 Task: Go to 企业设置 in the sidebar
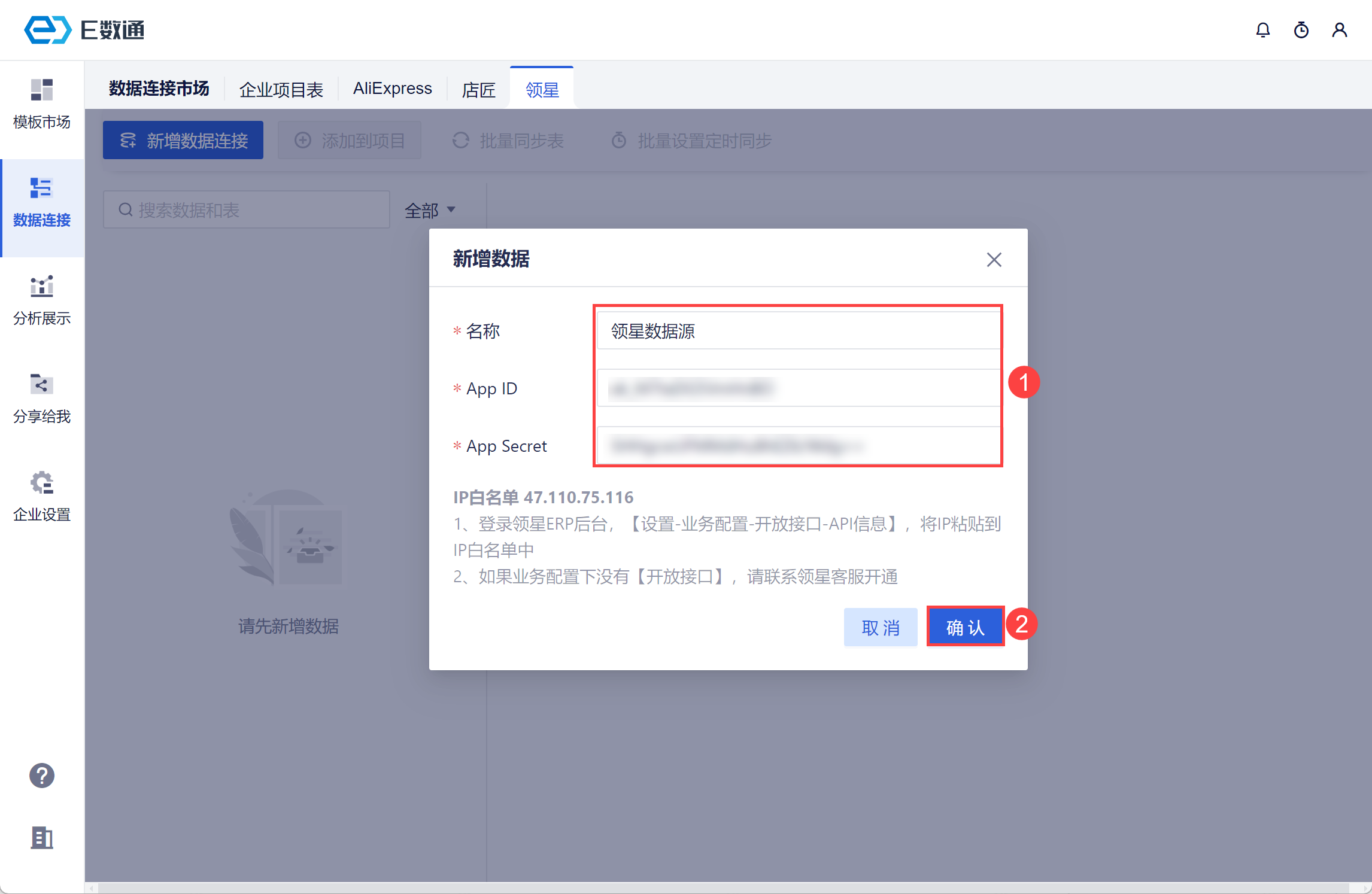click(x=42, y=497)
